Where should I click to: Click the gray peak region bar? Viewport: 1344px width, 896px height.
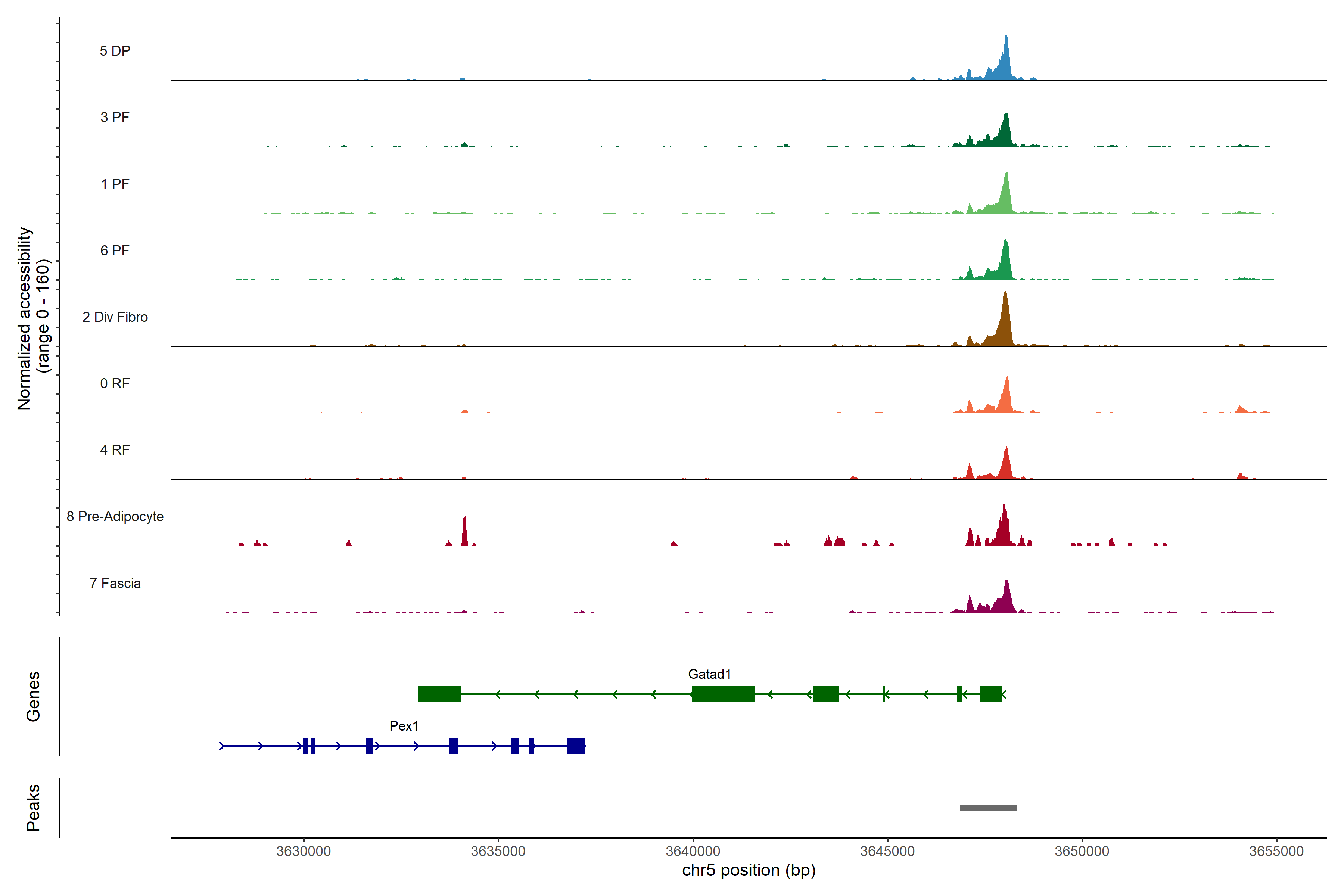point(988,808)
